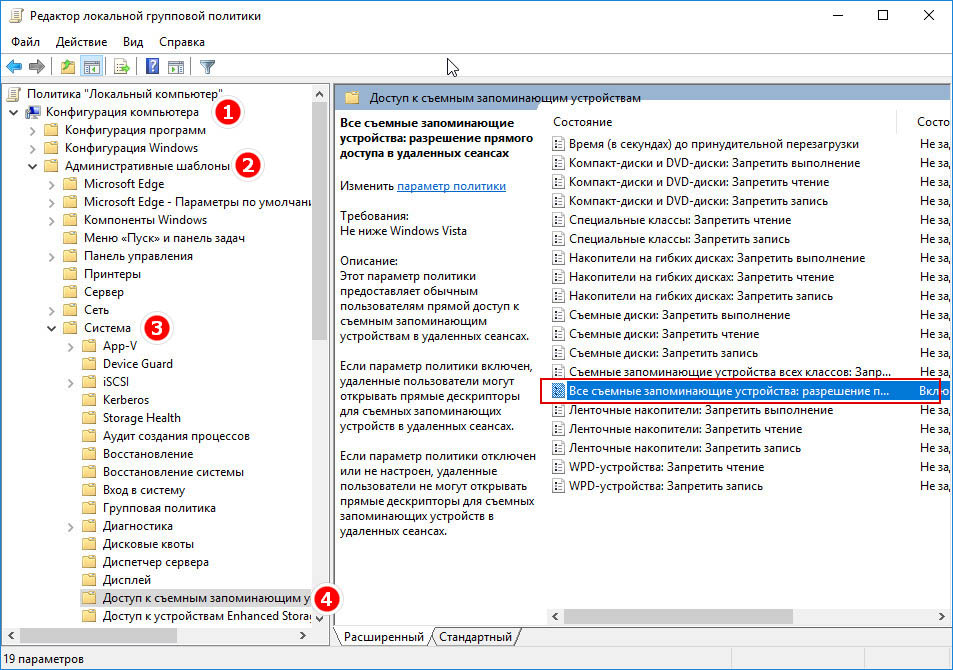Click the icon of Ленточные накопители: Запретить запись
This screenshot has height=670, width=953.
[558, 448]
